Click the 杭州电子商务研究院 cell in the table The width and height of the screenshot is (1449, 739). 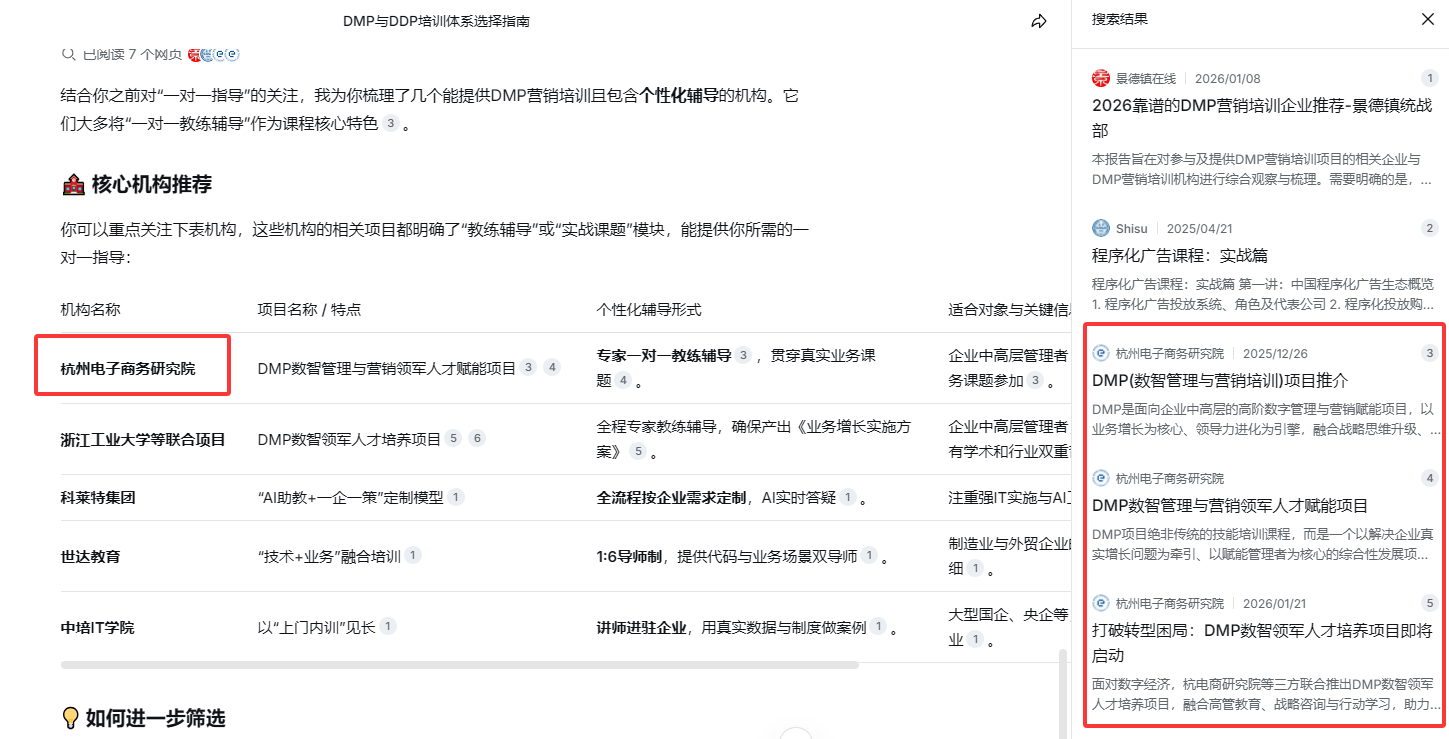pyautogui.click(x=128, y=368)
